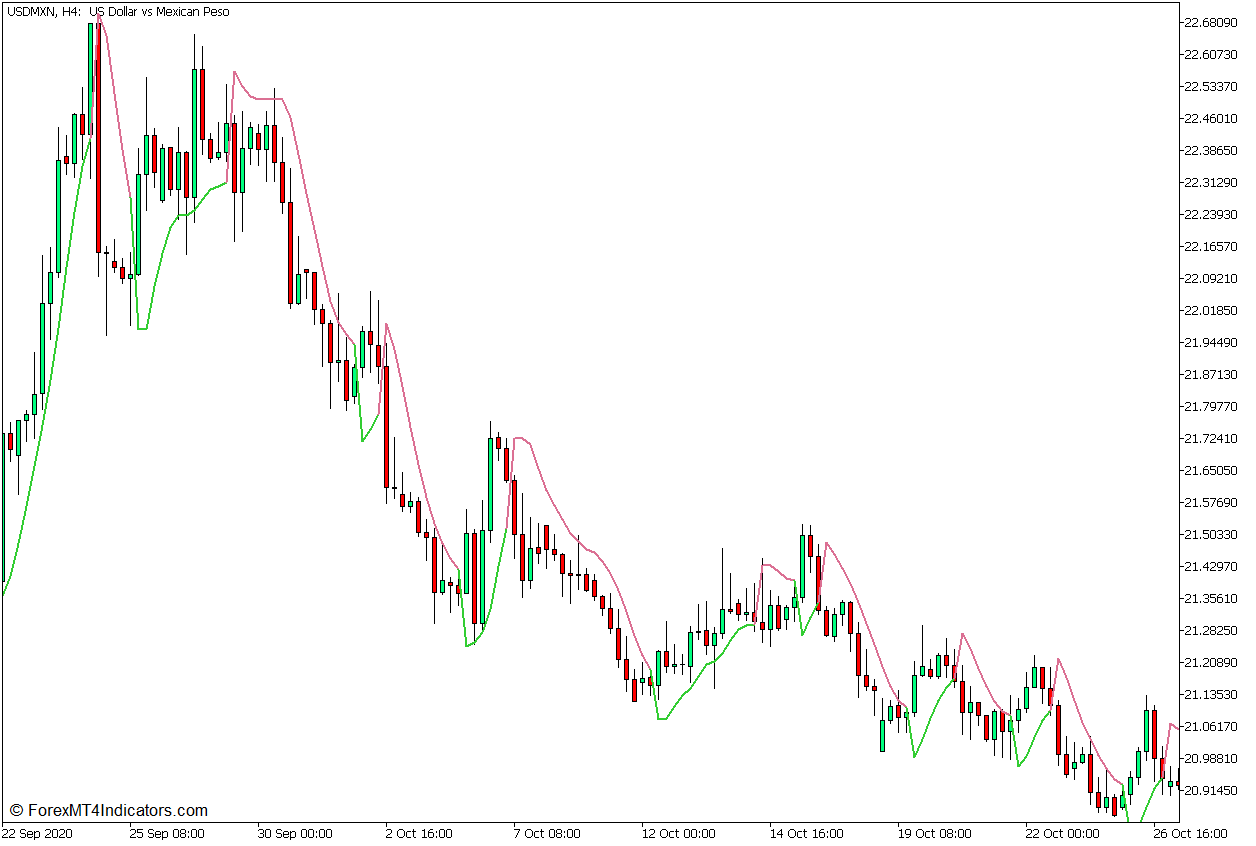Click the USDMXN chart title label
Image resolution: width=1256 pixels, height=846 pixels.
click(x=26, y=11)
